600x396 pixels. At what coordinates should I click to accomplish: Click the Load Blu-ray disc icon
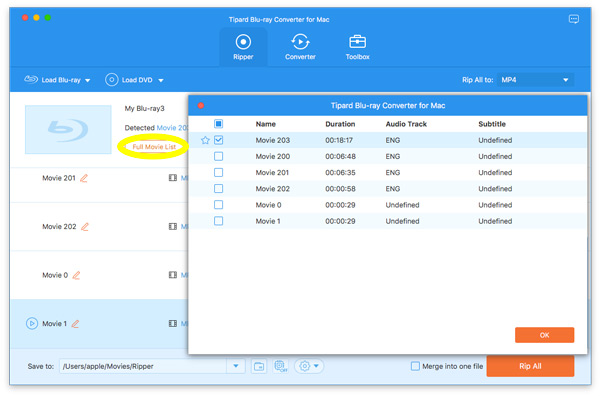click(x=31, y=80)
